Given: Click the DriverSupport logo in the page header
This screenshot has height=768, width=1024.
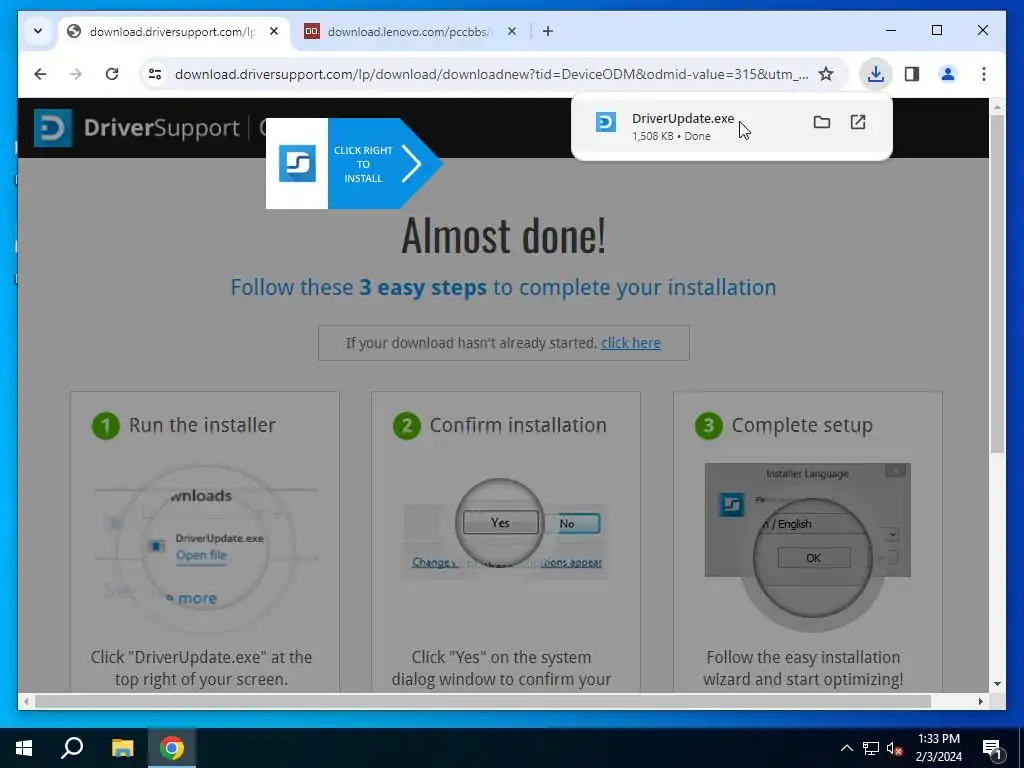Looking at the screenshot, I should point(137,128).
